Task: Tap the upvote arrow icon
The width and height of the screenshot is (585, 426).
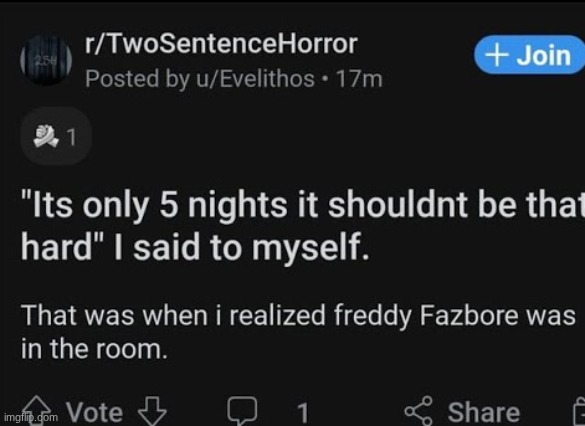Action: pyautogui.click(x=36, y=411)
